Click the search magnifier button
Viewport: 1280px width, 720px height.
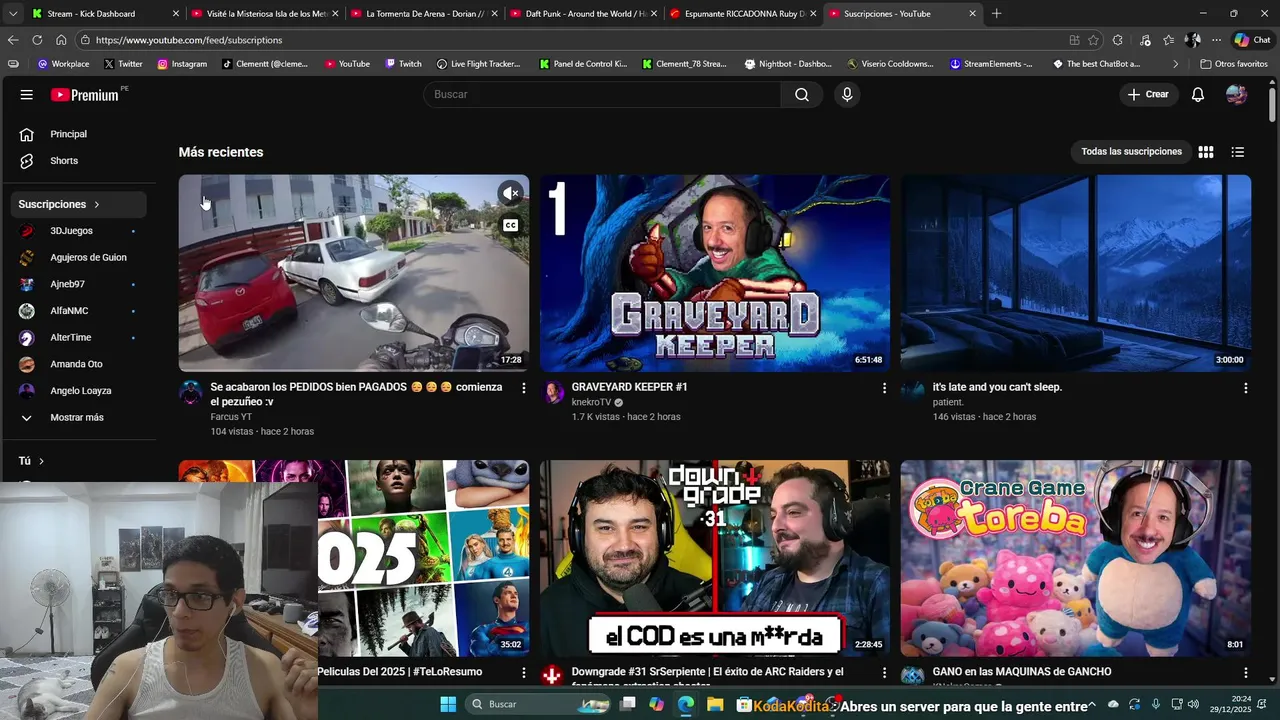802,94
